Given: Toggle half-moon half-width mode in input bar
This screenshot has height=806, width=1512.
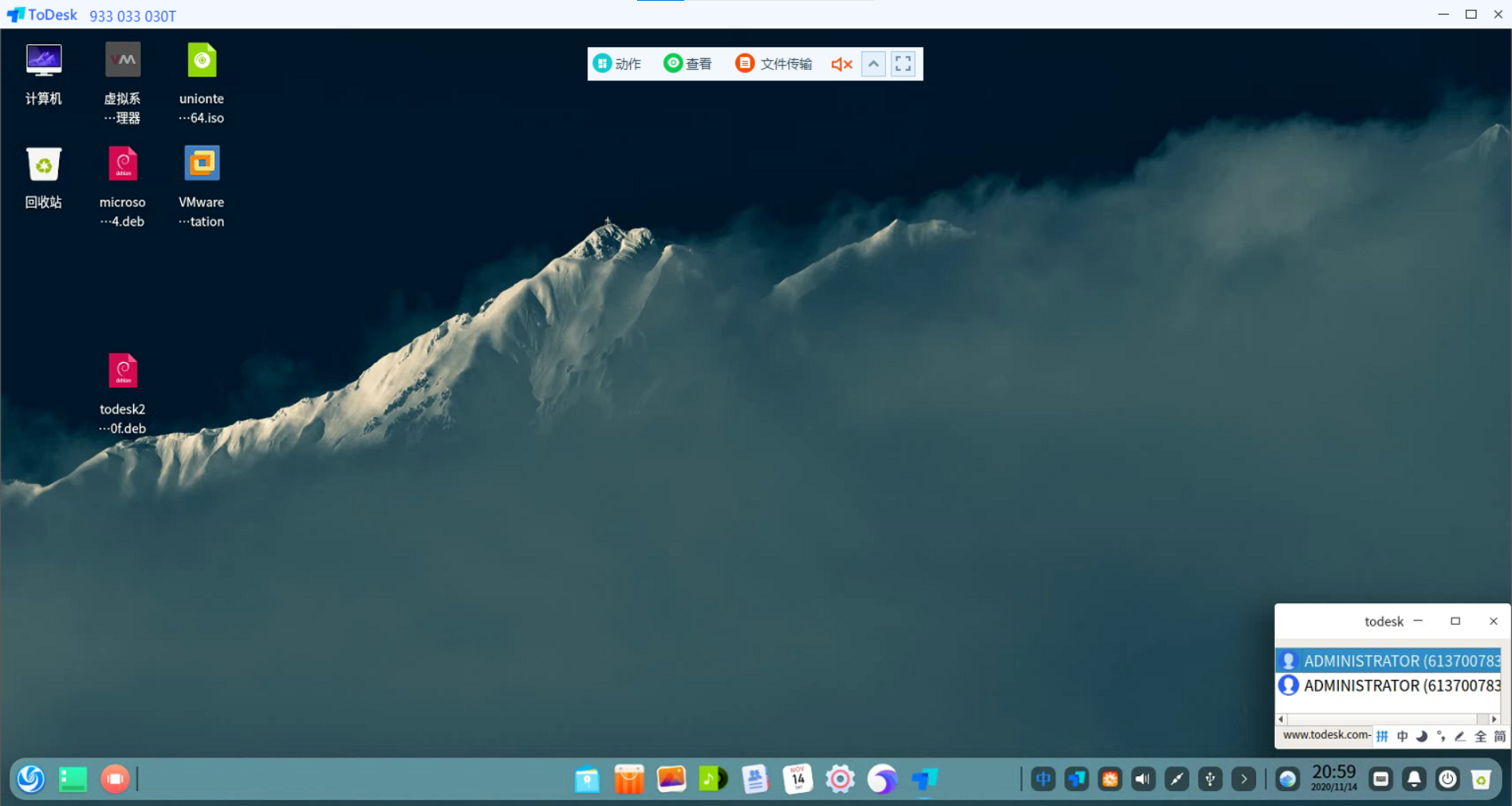Looking at the screenshot, I should [1422, 737].
